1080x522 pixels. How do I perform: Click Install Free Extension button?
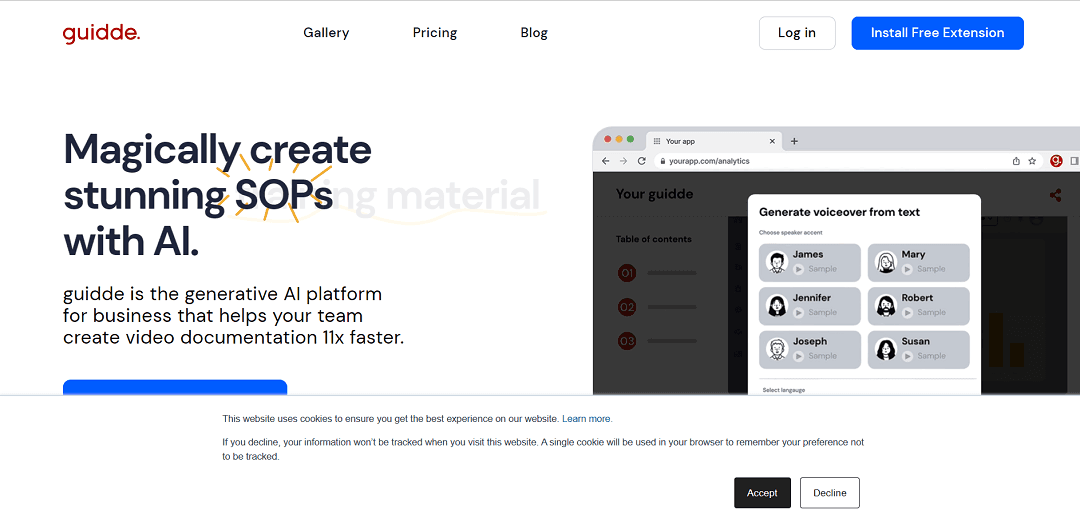click(x=937, y=33)
